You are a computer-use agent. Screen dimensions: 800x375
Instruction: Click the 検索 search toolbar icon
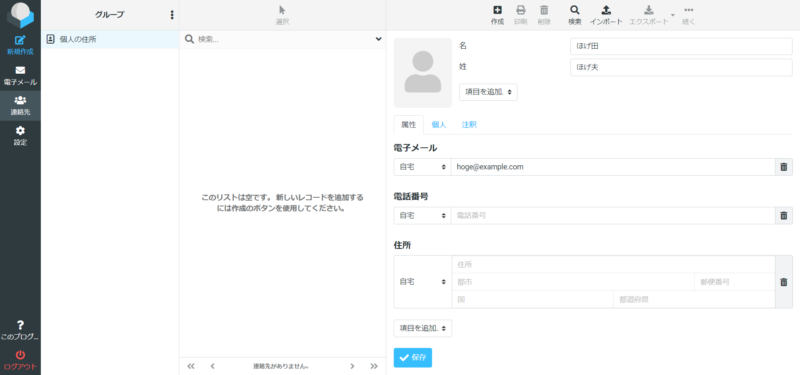574,15
